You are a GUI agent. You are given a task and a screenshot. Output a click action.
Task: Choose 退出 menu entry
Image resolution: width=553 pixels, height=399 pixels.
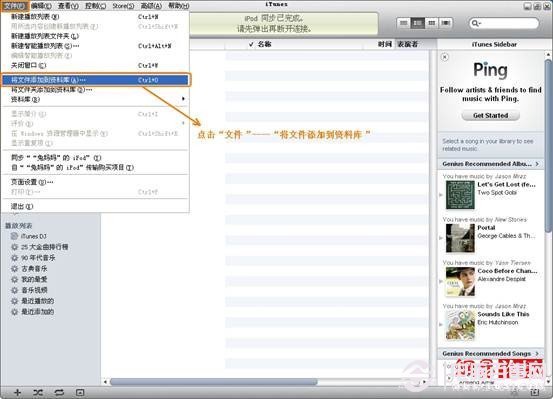tap(95, 206)
